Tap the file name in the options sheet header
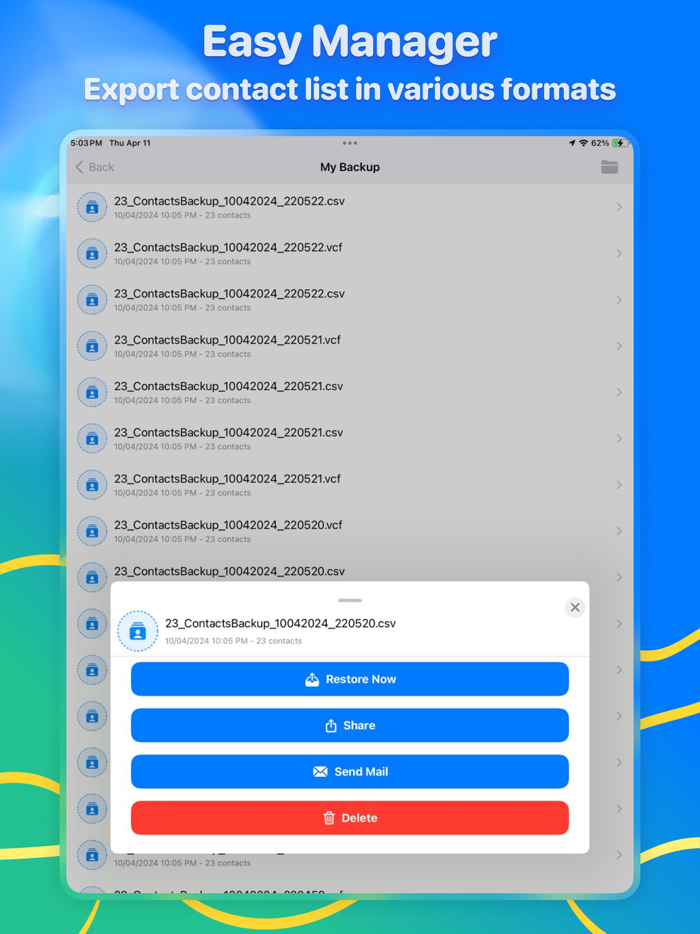Image resolution: width=700 pixels, height=934 pixels. [281, 623]
